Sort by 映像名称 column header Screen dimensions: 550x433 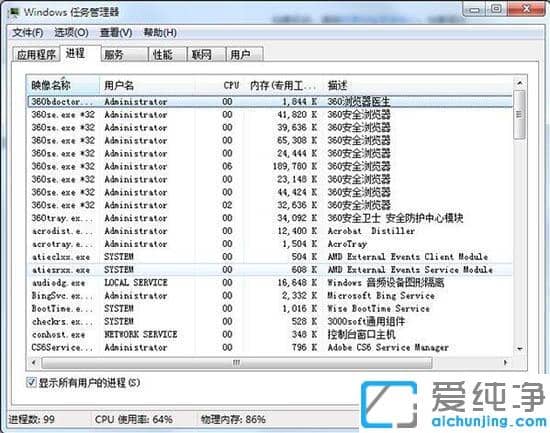pos(63,85)
